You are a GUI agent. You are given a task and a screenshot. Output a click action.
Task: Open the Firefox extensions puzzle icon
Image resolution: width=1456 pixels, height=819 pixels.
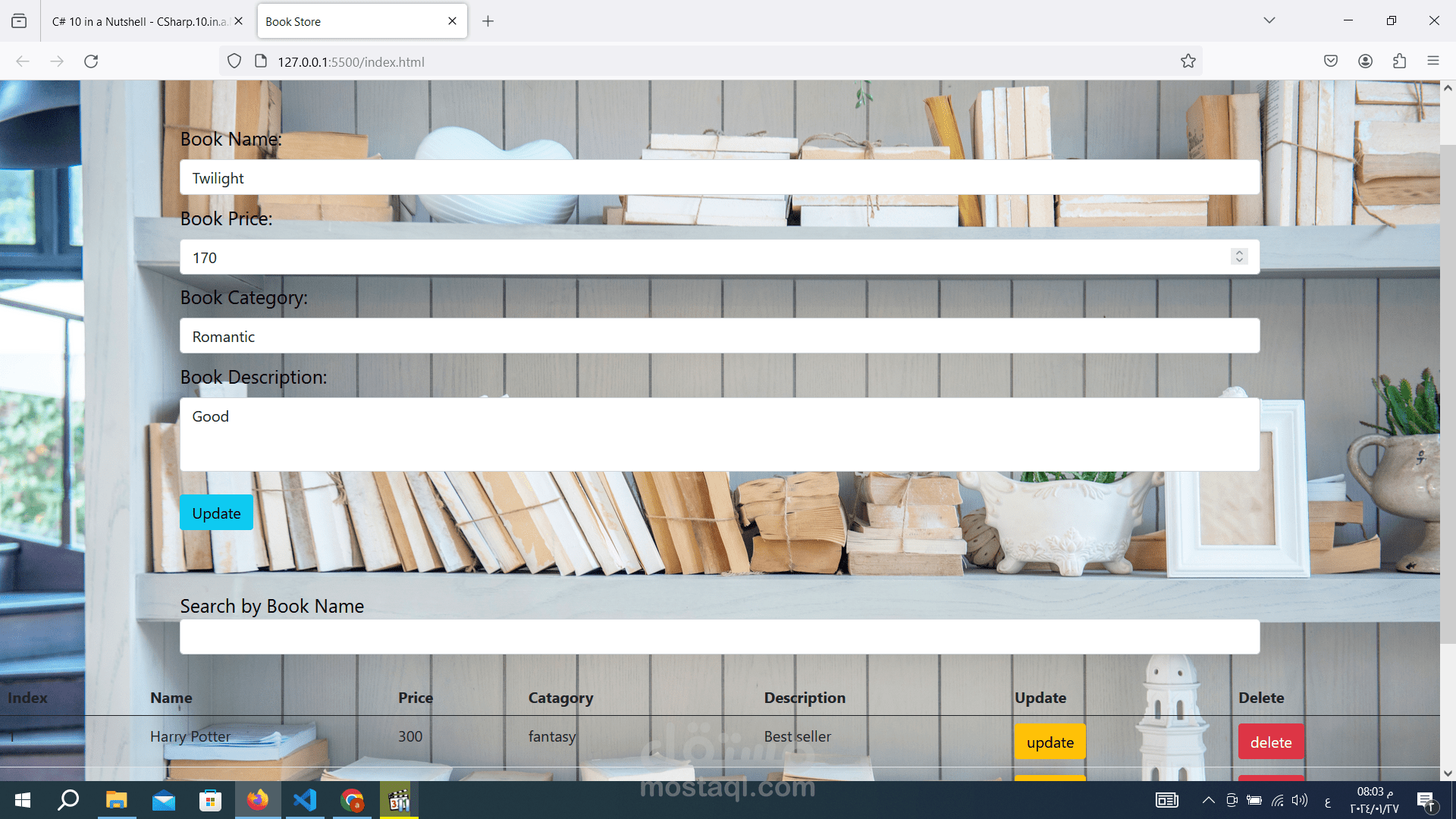click(x=1399, y=61)
